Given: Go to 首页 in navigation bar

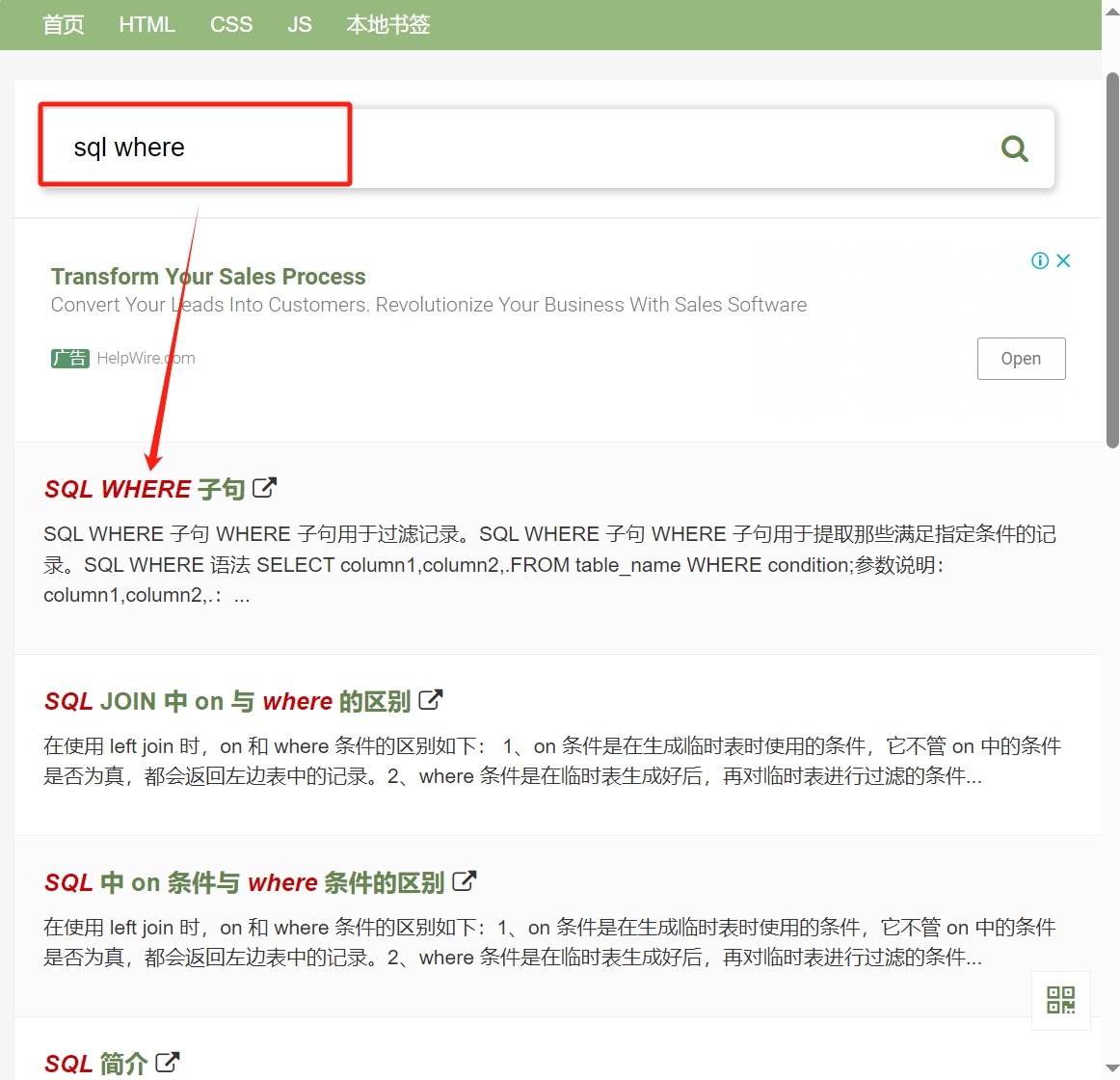Looking at the screenshot, I should (x=64, y=25).
